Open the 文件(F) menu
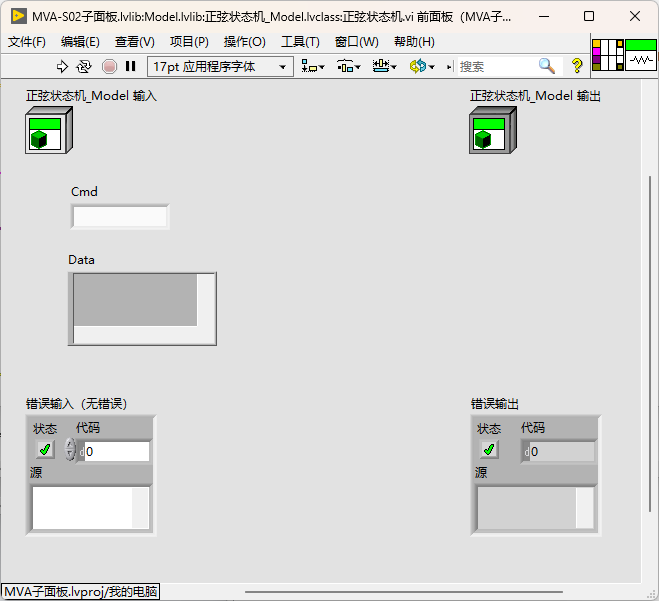The height and width of the screenshot is (601, 659). [x=27, y=42]
